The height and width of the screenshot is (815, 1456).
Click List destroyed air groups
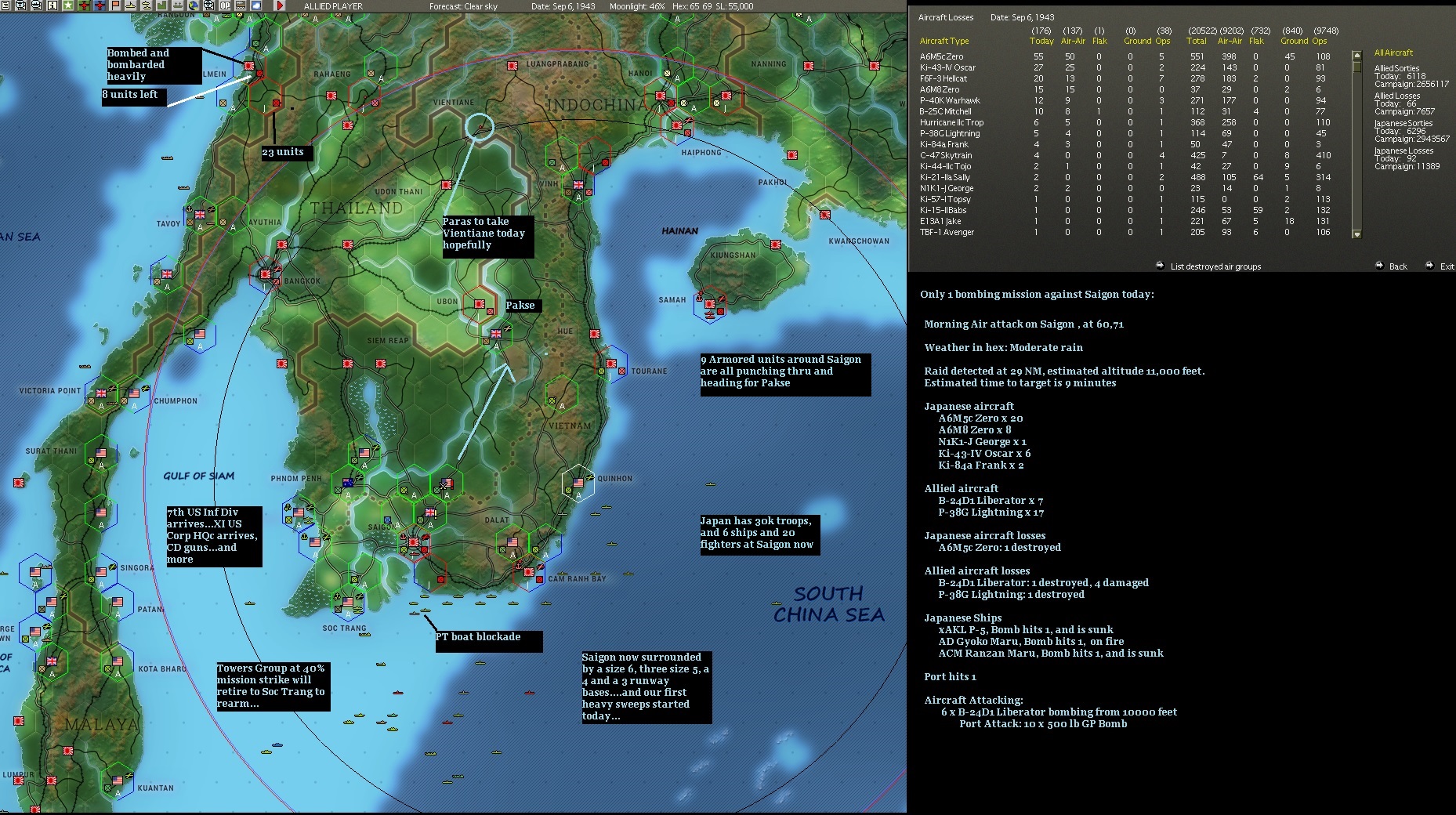point(1215,266)
